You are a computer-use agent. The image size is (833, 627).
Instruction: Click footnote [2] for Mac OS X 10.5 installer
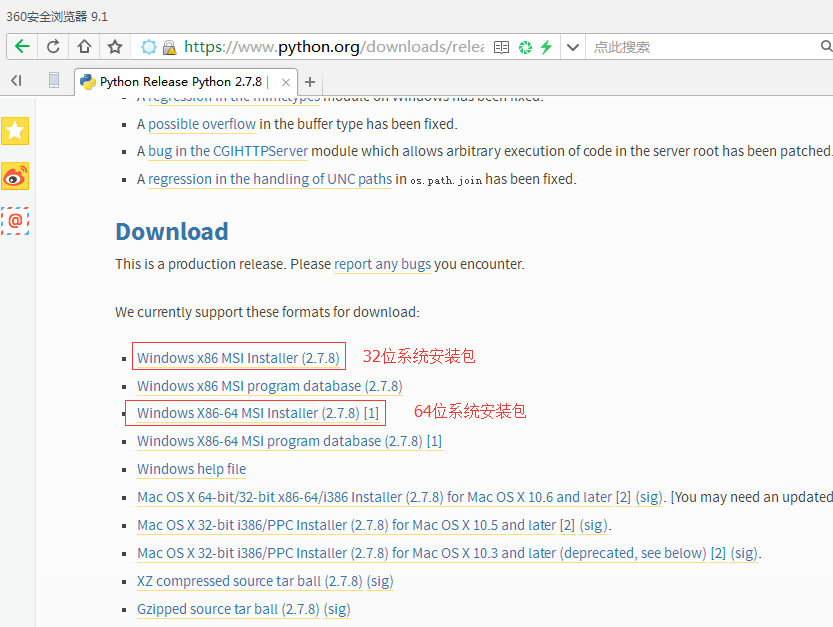pyautogui.click(x=567, y=526)
